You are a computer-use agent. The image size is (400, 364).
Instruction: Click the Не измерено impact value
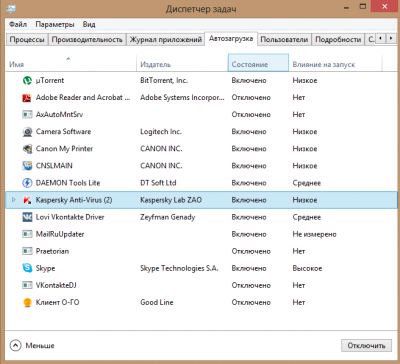(x=314, y=234)
